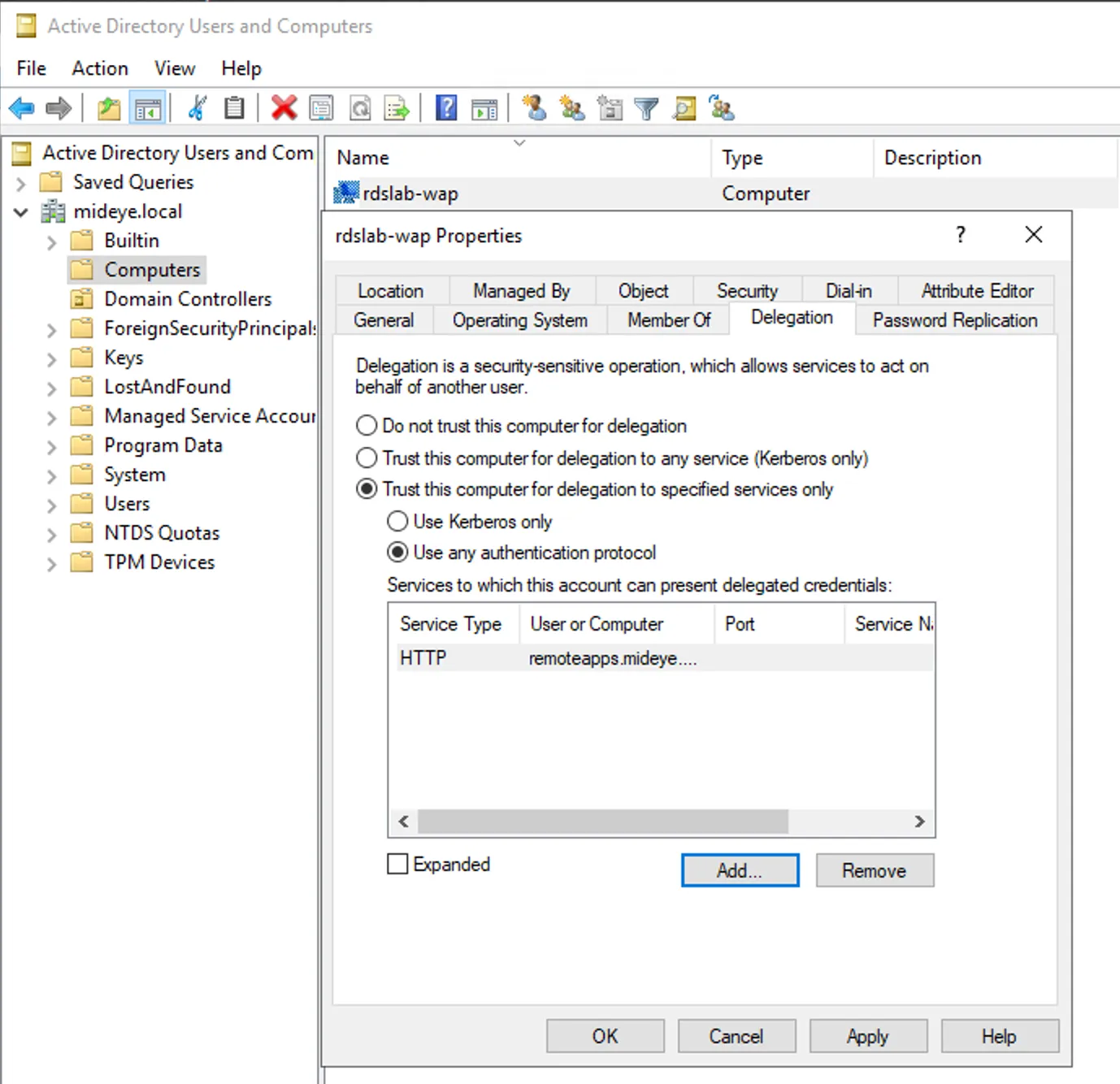
Task: Click the Delete (red X) toolbar icon
Action: [284, 107]
